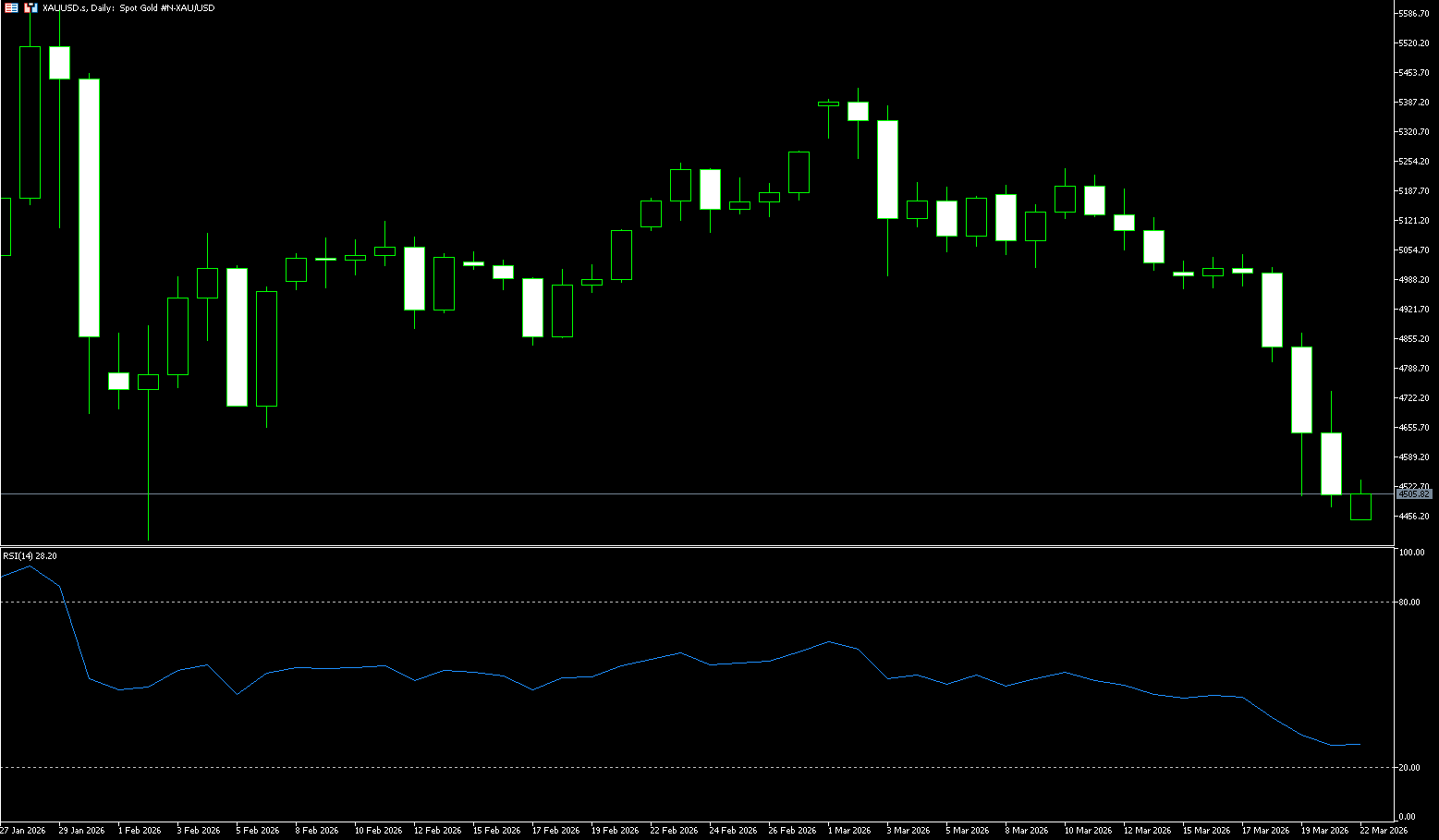This screenshot has width=1439, height=840.
Task: Click the 5586.70 price on the vertical axis
Action: pos(1414,14)
